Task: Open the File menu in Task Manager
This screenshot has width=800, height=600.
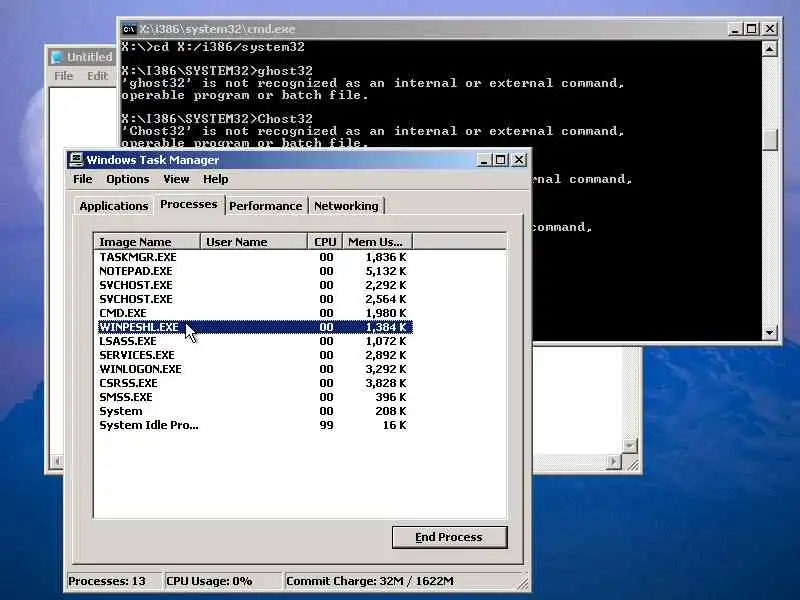Action: [83, 179]
